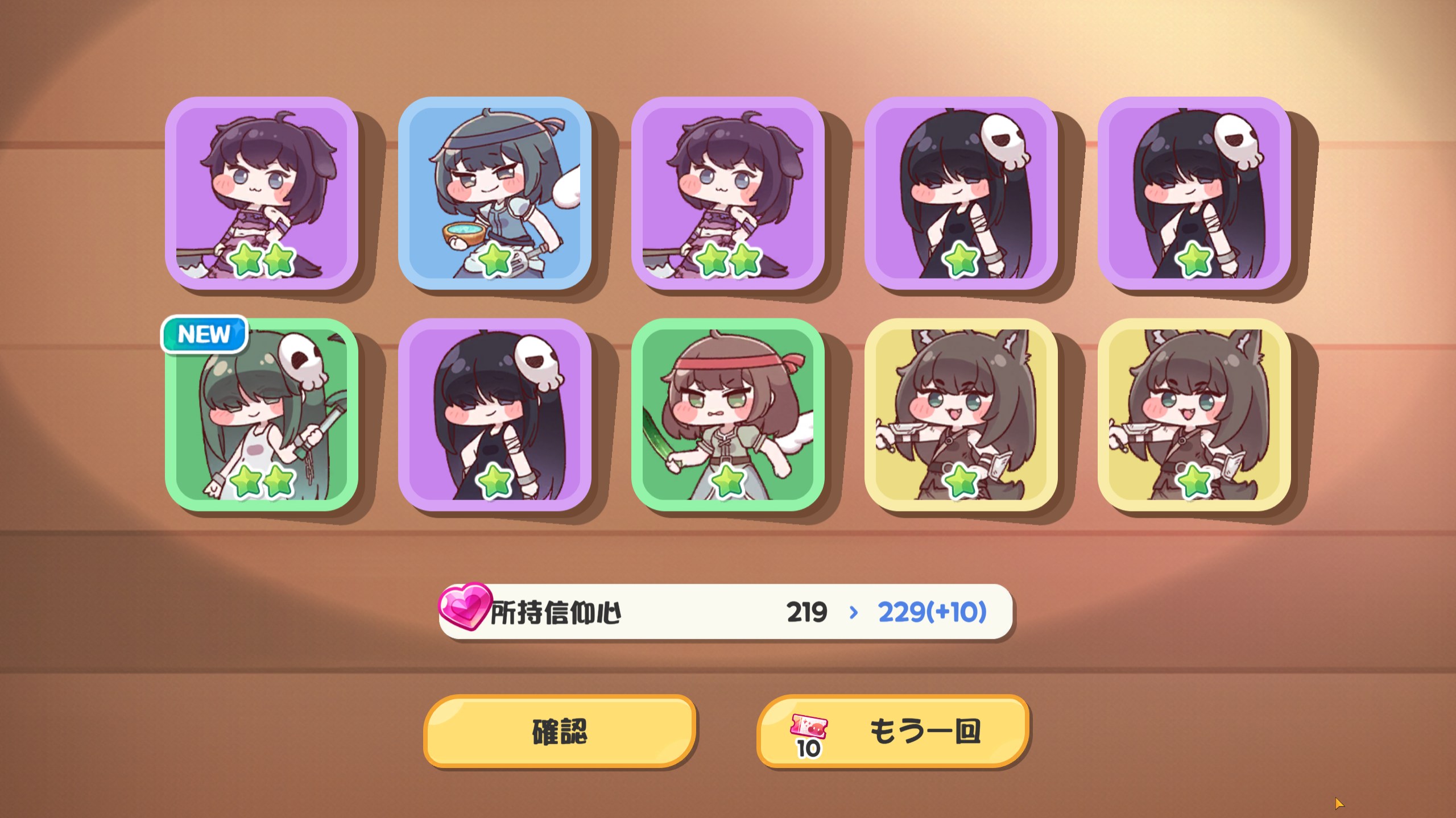Click the blue arrow between 219 and 229

tap(853, 612)
